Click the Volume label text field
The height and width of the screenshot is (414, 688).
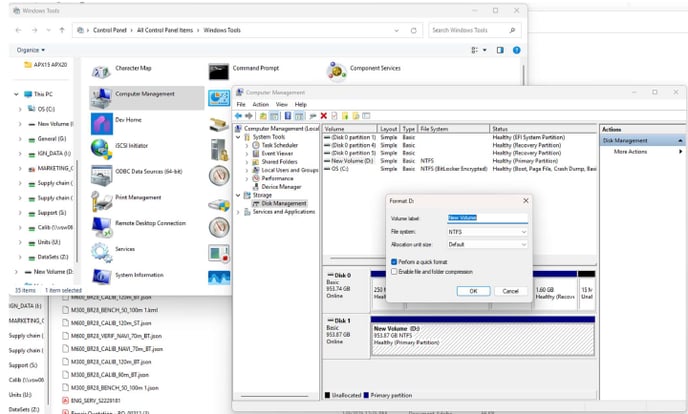[x=487, y=218]
